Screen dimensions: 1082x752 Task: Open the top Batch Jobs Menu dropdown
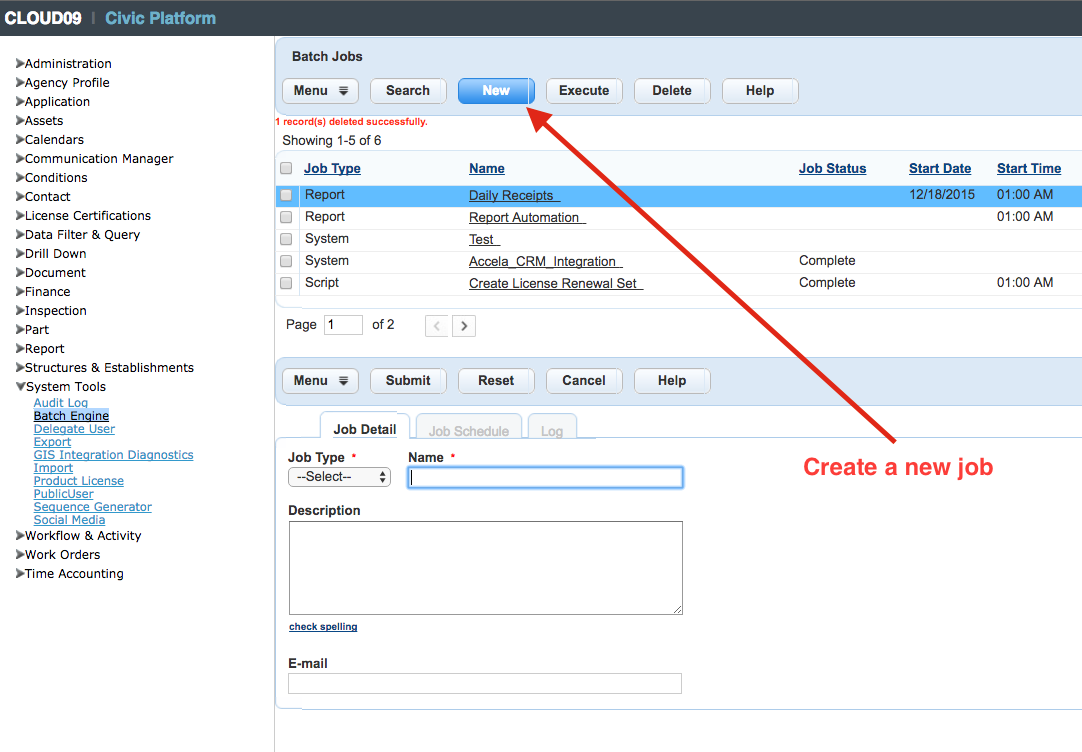[x=320, y=91]
